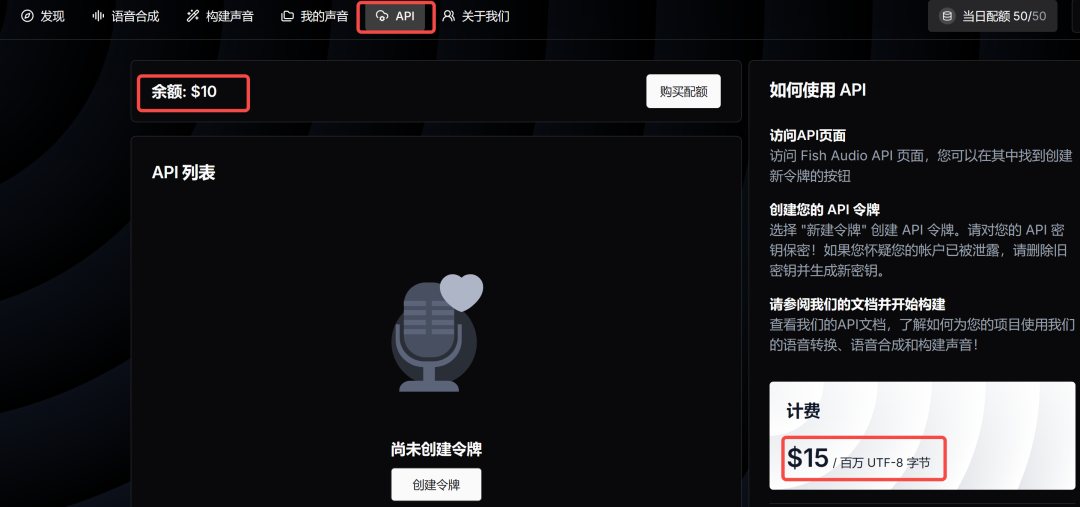Click the magic wand icon beside 构建声音

pyautogui.click(x=193, y=16)
